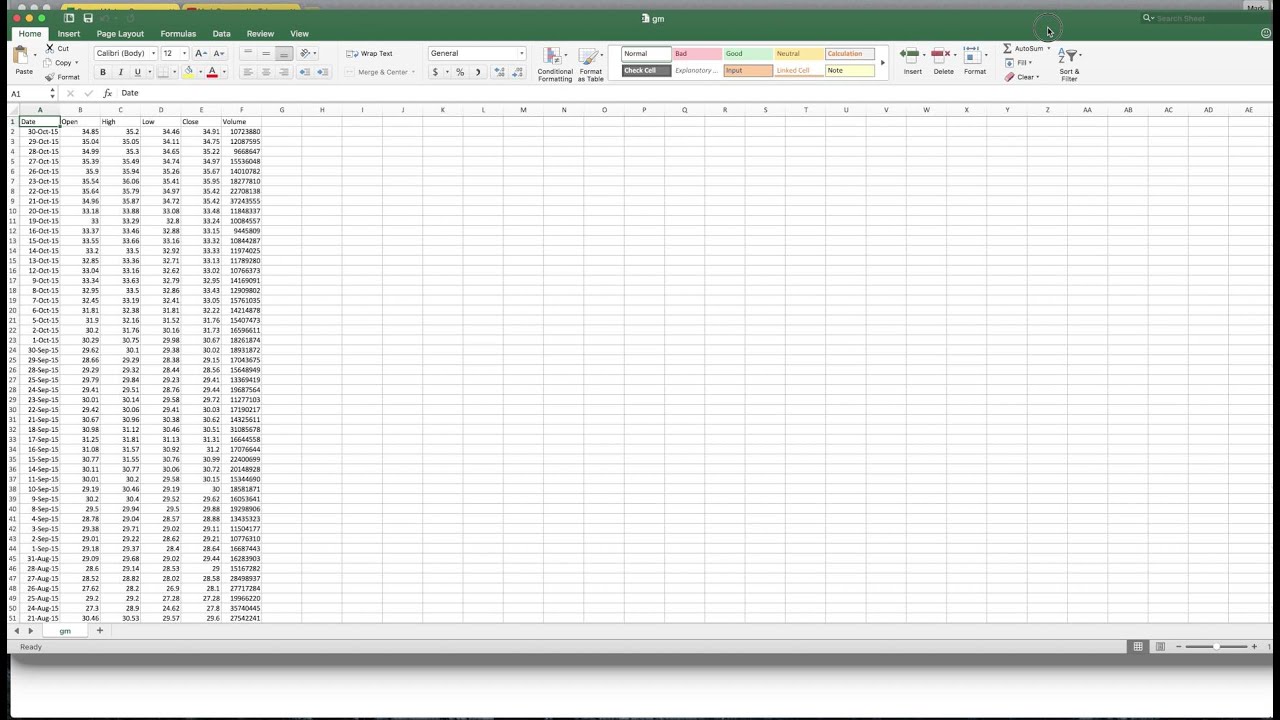Open the View ribbon tab
Viewport: 1280px width, 720px height.
pyautogui.click(x=299, y=34)
